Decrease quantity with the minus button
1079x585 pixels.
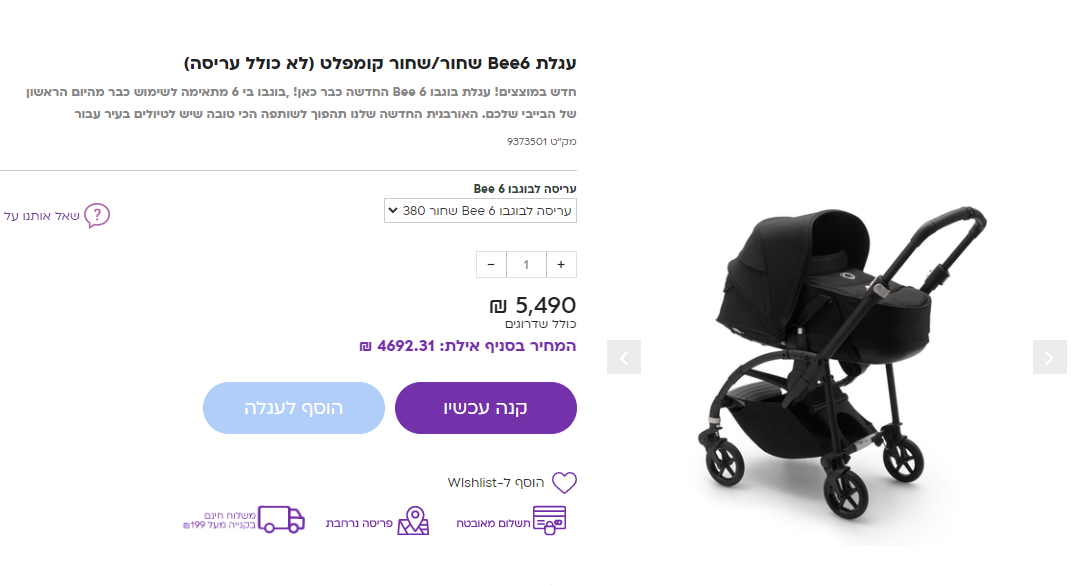(491, 265)
